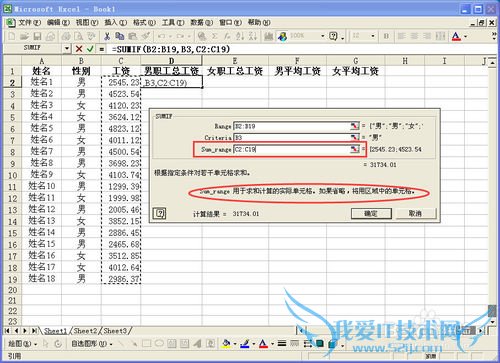The image size is (500, 363).
Task: Click the Paste icon
Action: [x=133, y=36]
